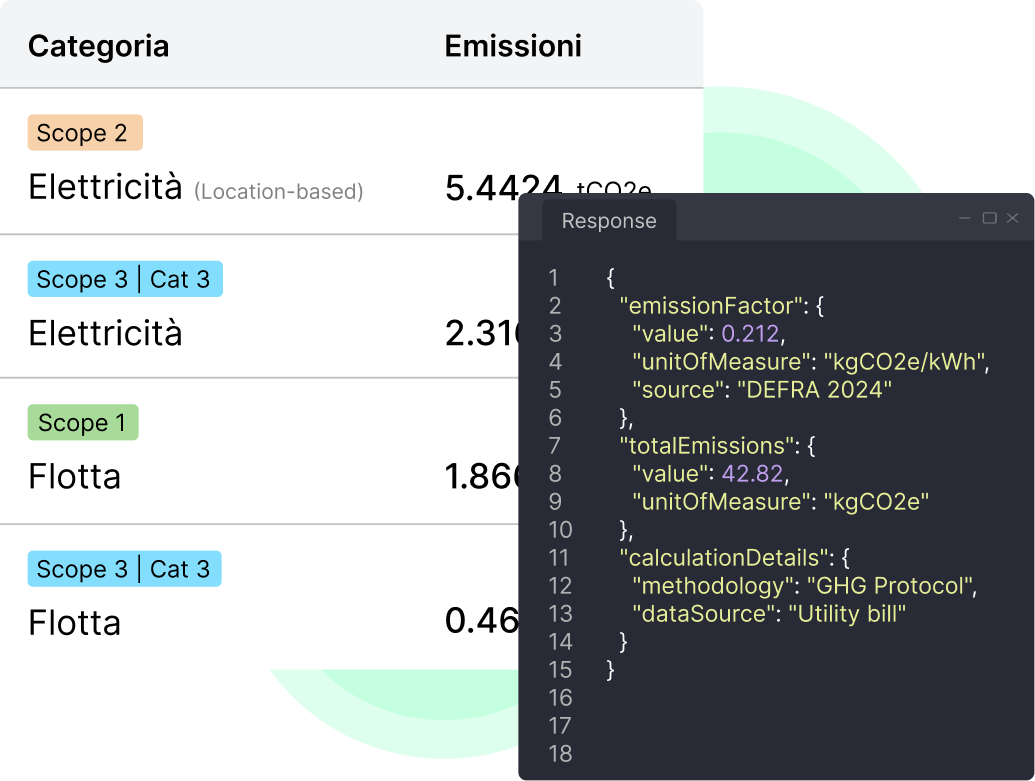Click the maximize icon on the Response window
1035x781 pixels.
point(989,218)
